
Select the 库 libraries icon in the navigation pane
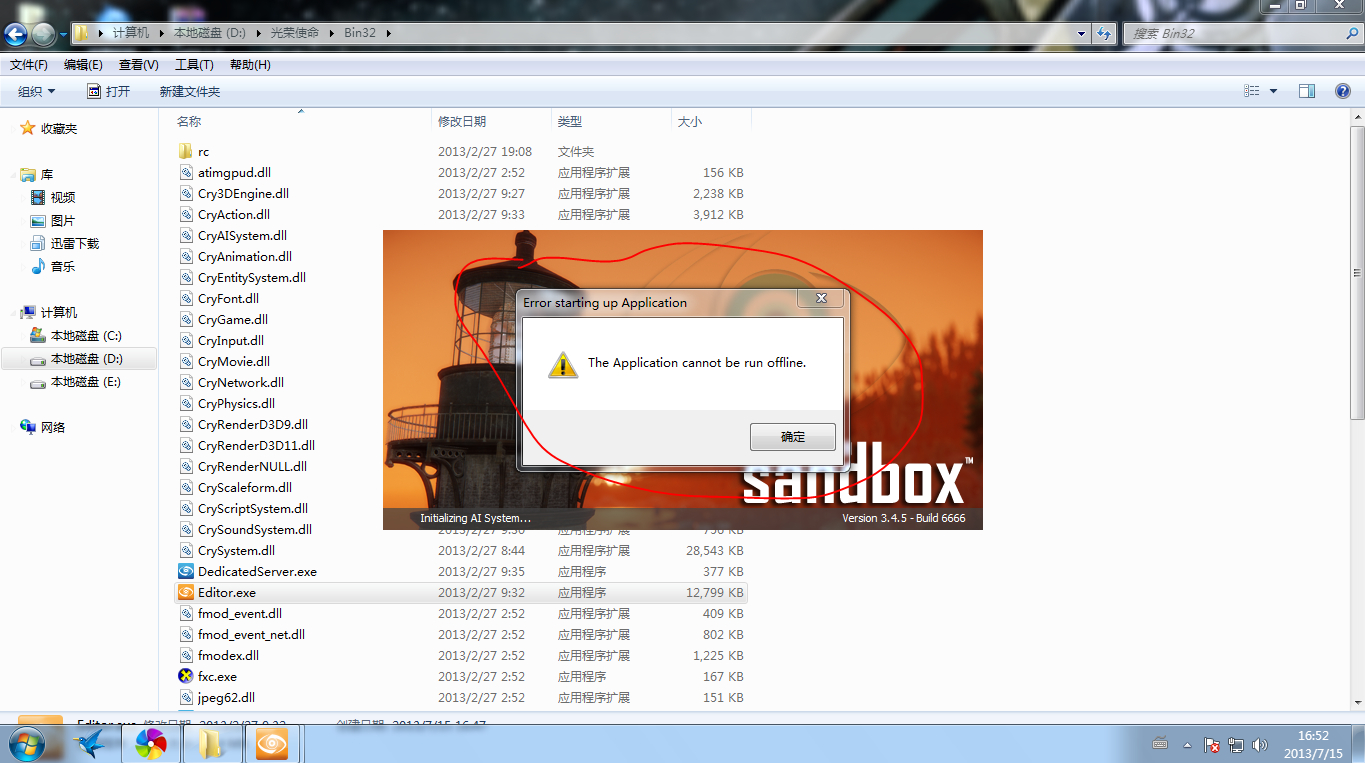[28, 175]
